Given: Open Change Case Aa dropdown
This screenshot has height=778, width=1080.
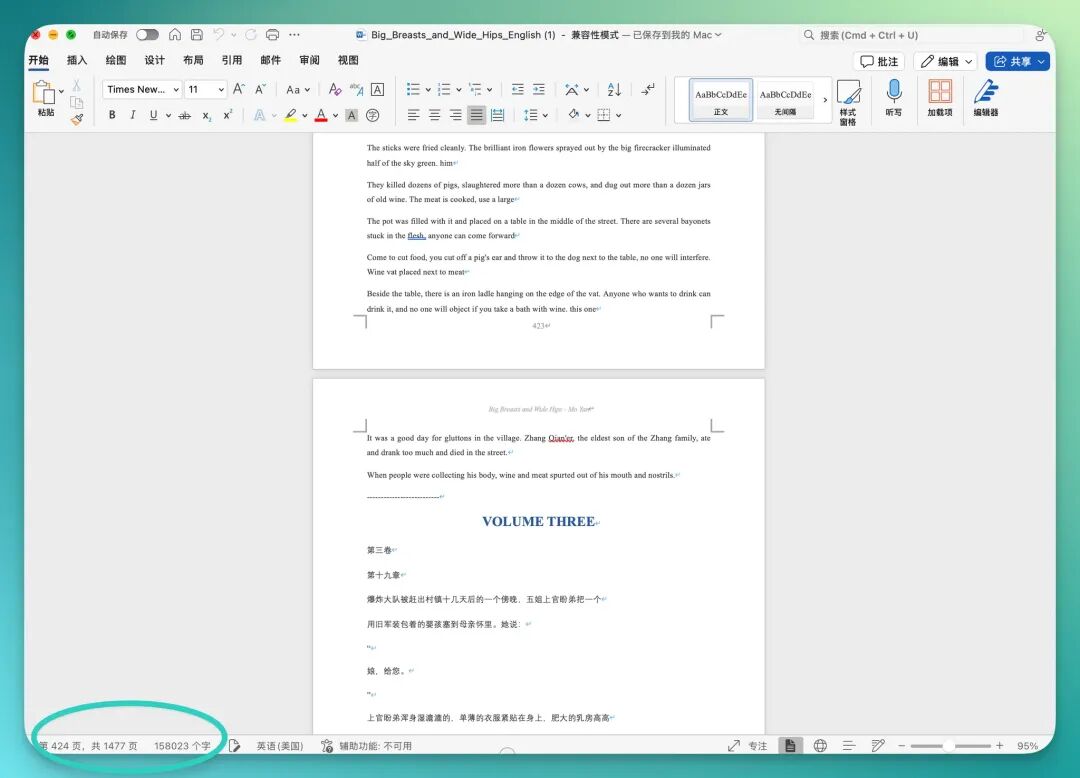Looking at the screenshot, I should click(298, 90).
